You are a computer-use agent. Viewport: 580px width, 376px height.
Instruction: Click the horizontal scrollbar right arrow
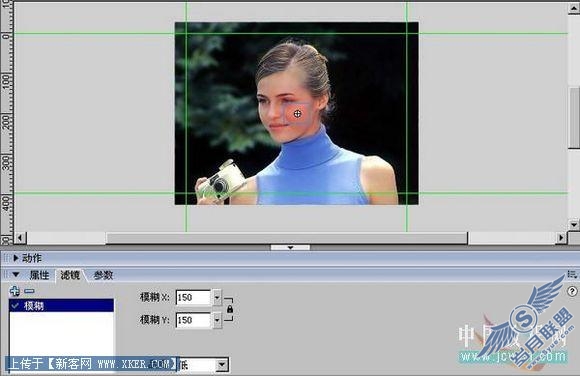(x=562, y=237)
